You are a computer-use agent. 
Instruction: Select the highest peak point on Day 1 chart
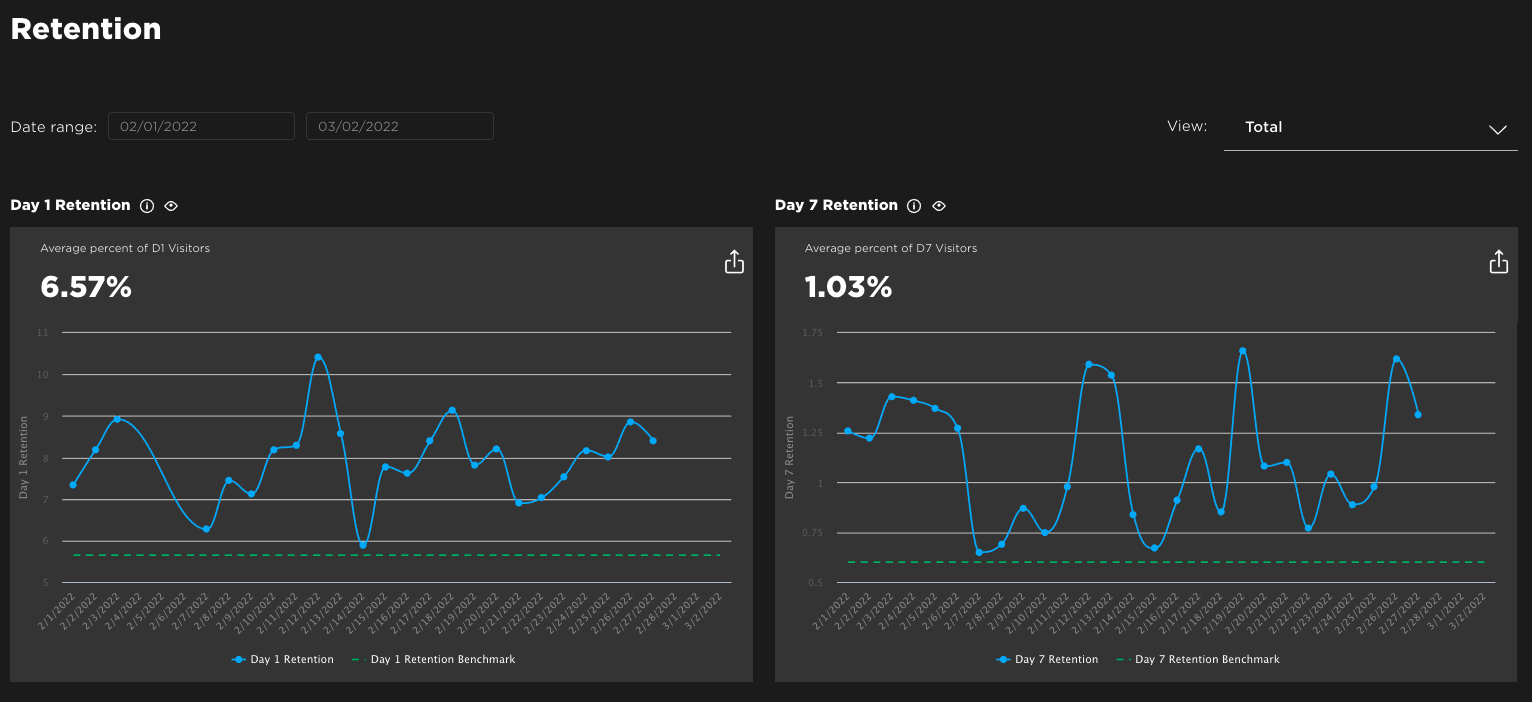click(x=318, y=357)
